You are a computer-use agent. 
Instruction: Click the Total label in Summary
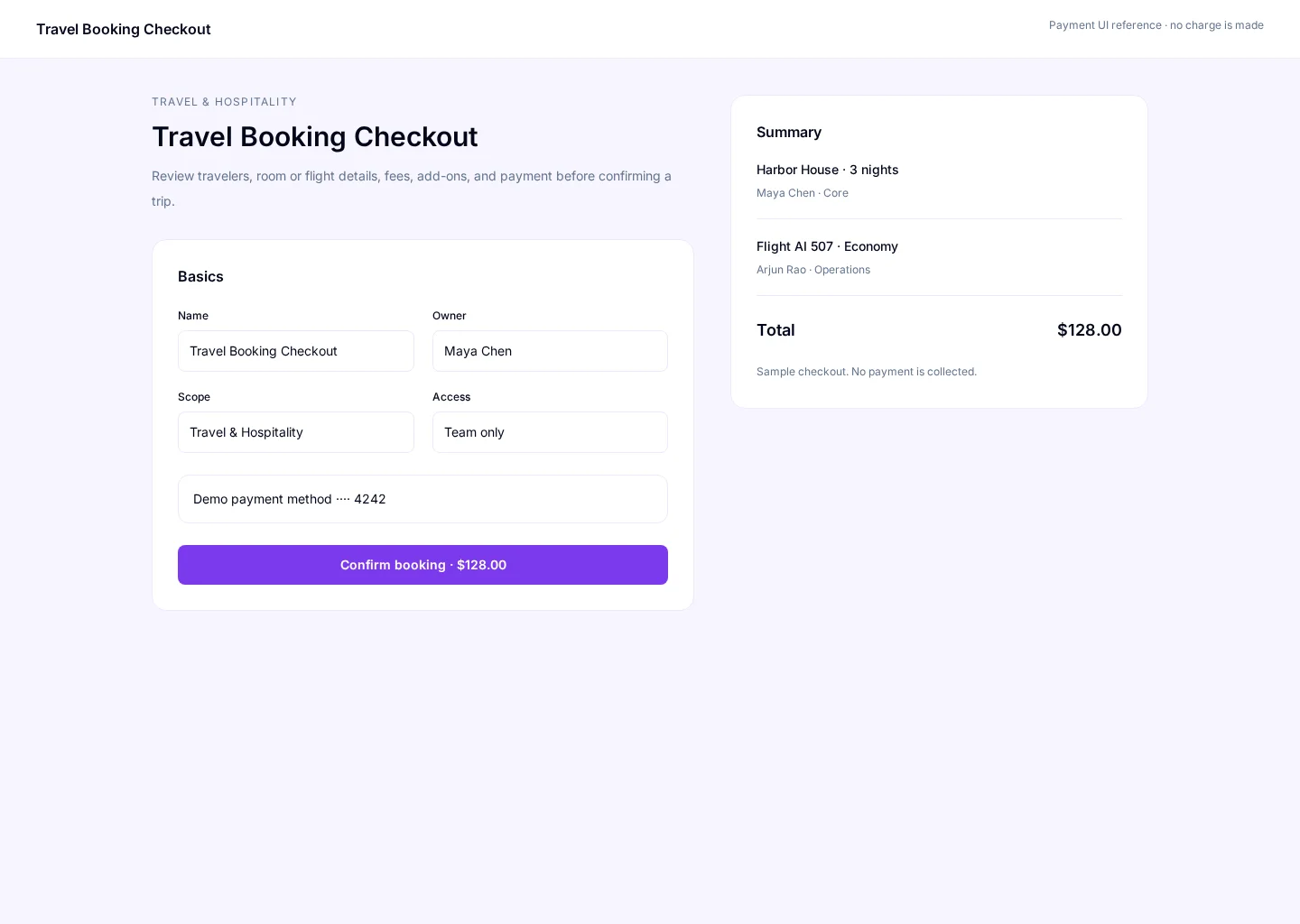775,330
